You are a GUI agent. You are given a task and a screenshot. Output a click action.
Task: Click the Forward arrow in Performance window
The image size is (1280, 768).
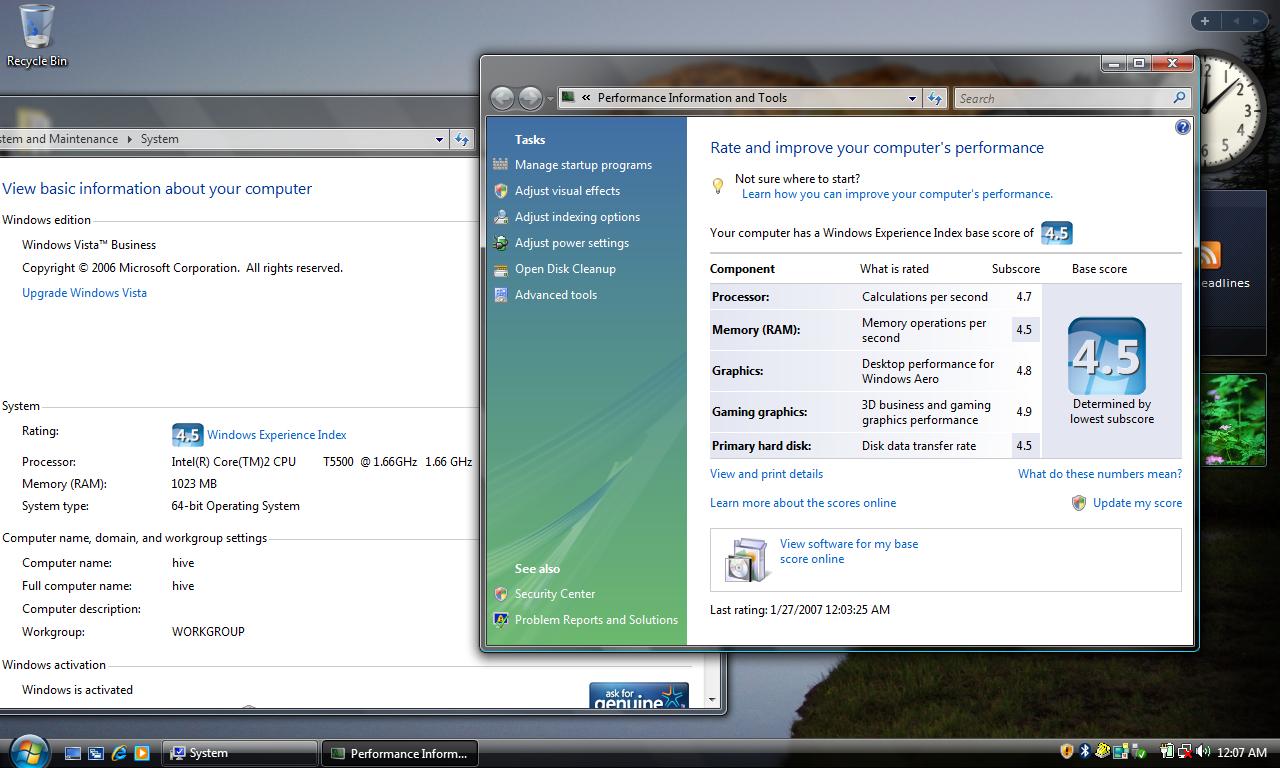click(x=530, y=98)
